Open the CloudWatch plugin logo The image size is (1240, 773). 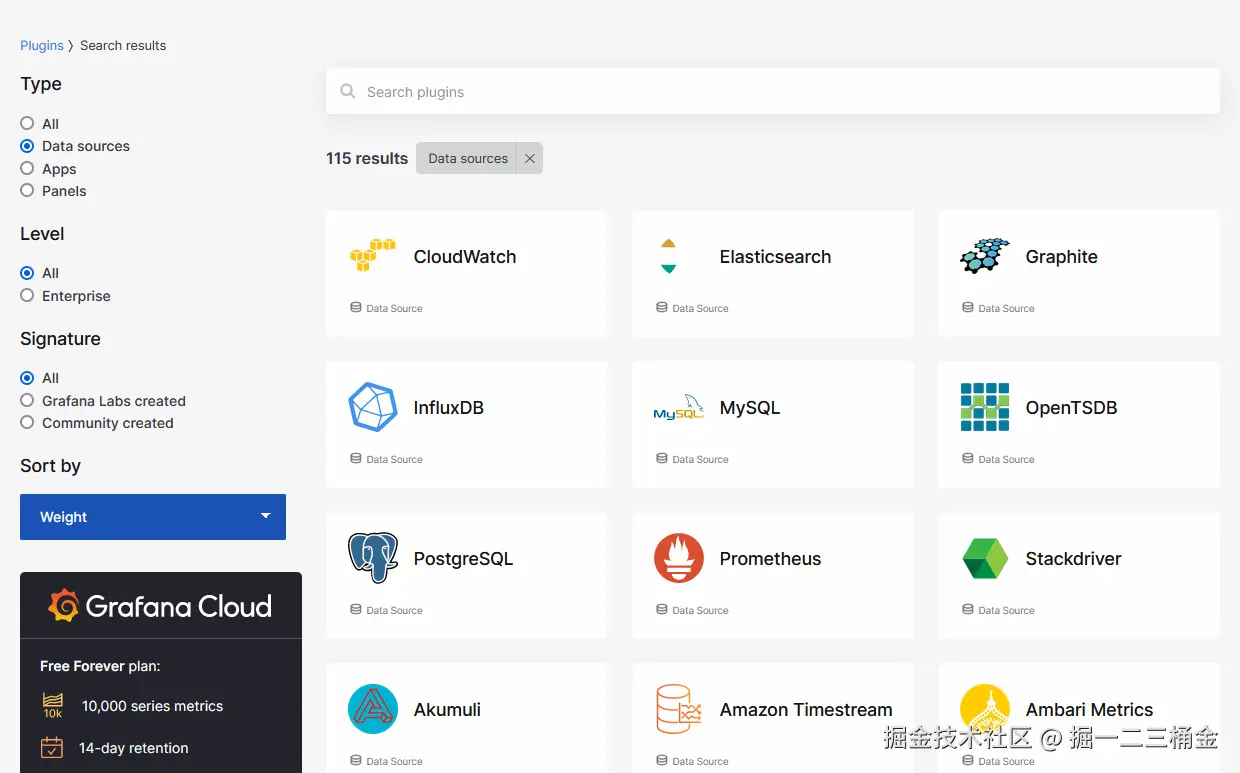point(373,256)
